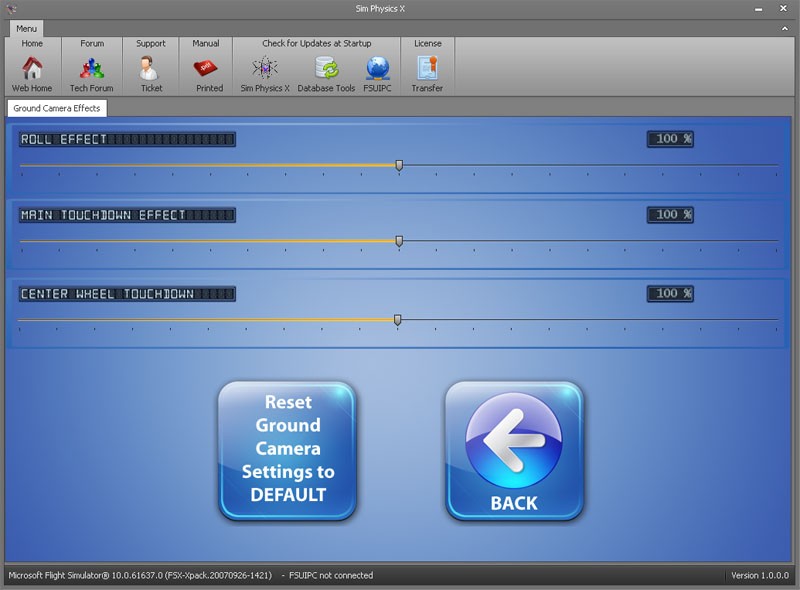Click the FSUIPC globe icon
The image size is (800, 590).
pyautogui.click(x=378, y=68)
